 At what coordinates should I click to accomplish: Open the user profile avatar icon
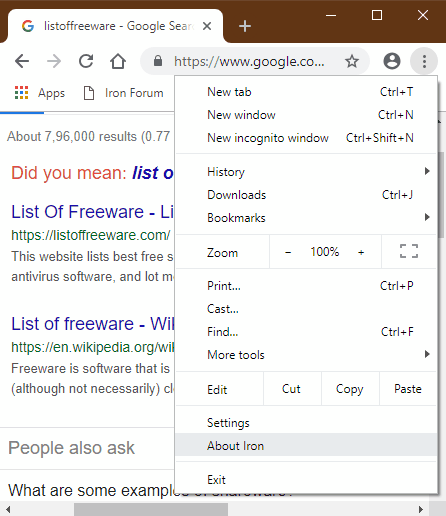click(x=392, y=61)
